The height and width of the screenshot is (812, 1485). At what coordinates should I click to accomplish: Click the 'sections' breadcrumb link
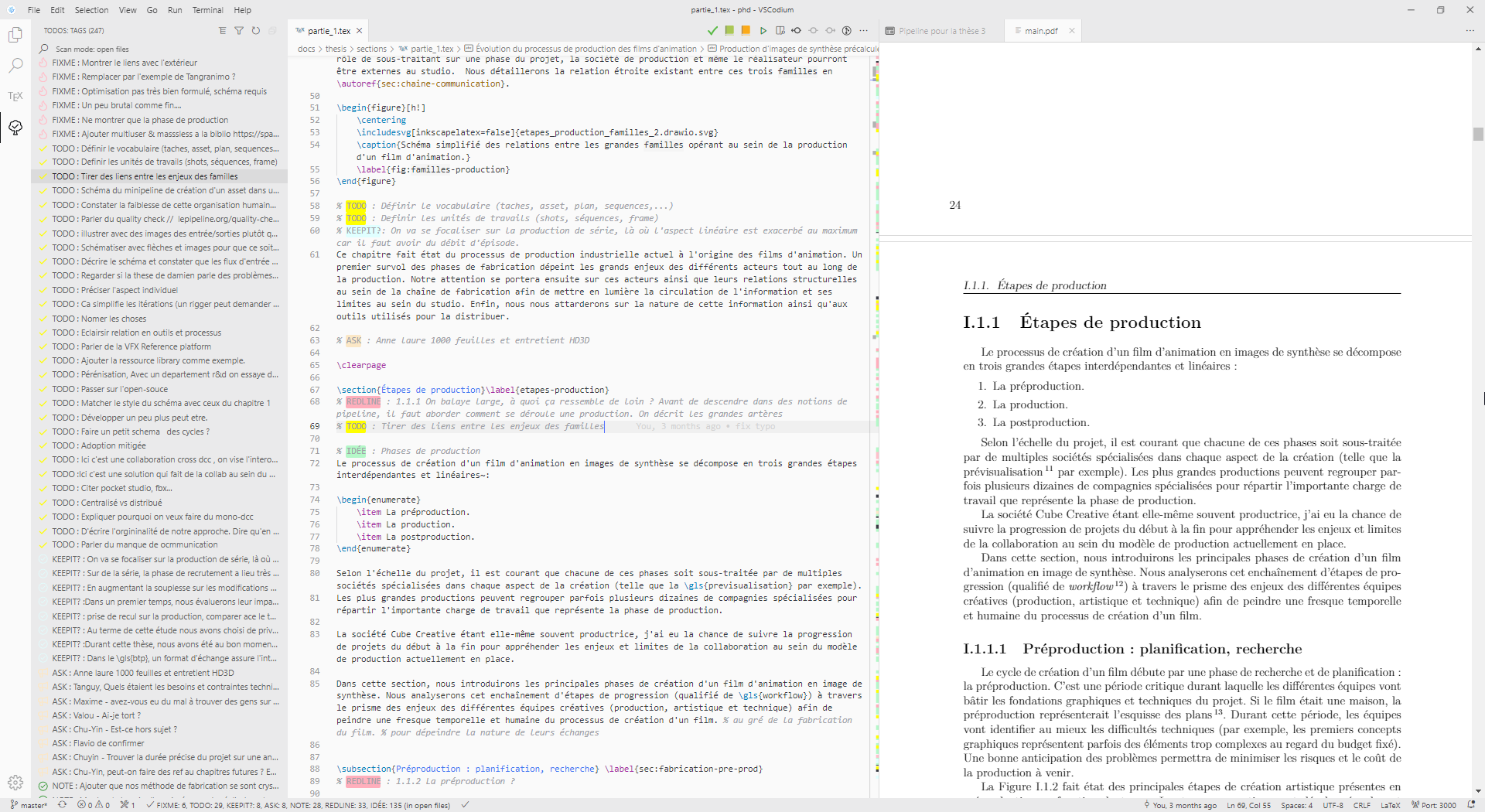tap(371, 49)
